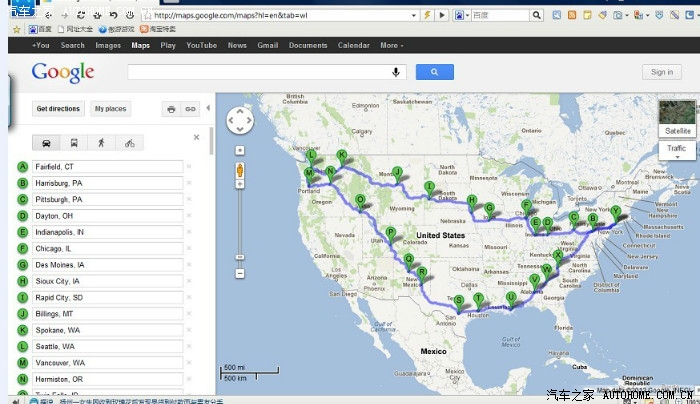
Task: Click the print icon in the left panel
Action: pyautogui.click(x=171, y=108)
